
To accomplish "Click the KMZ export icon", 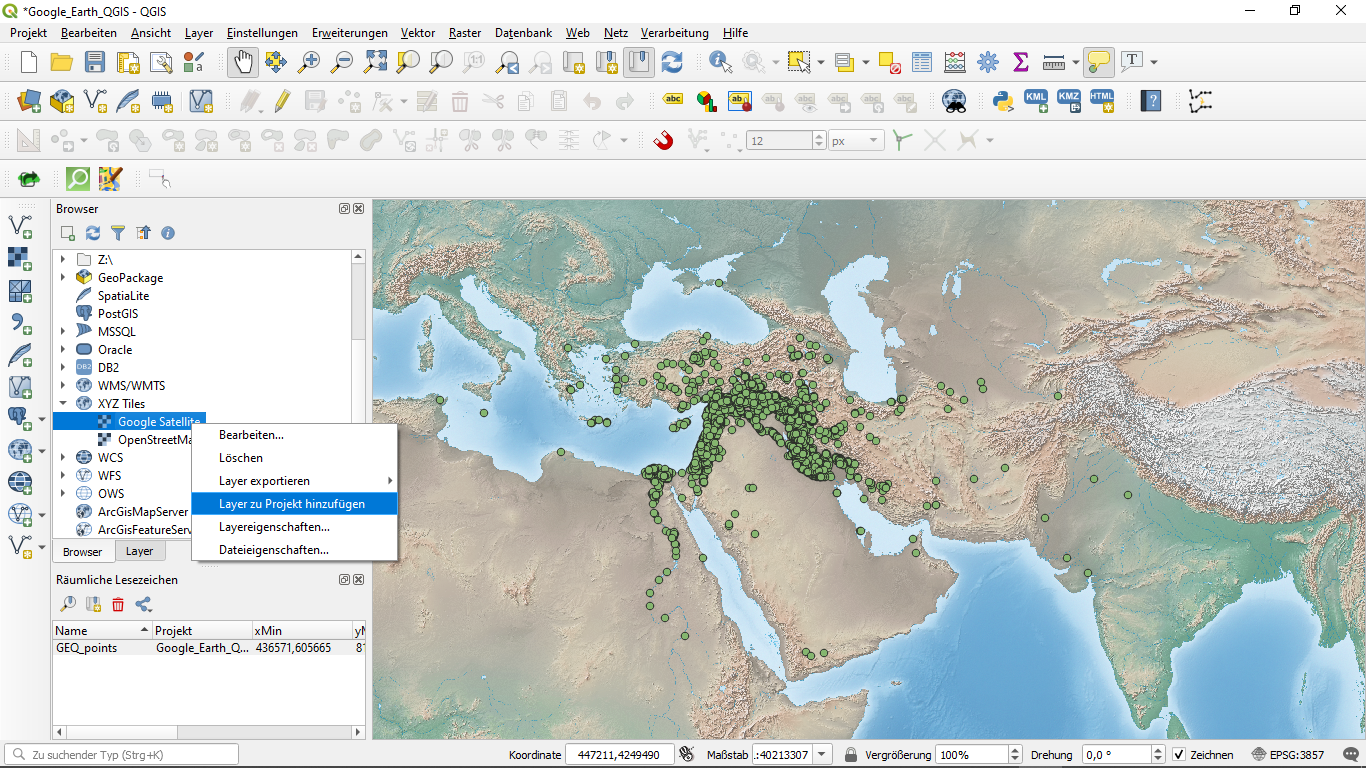I will (1069, 101).
